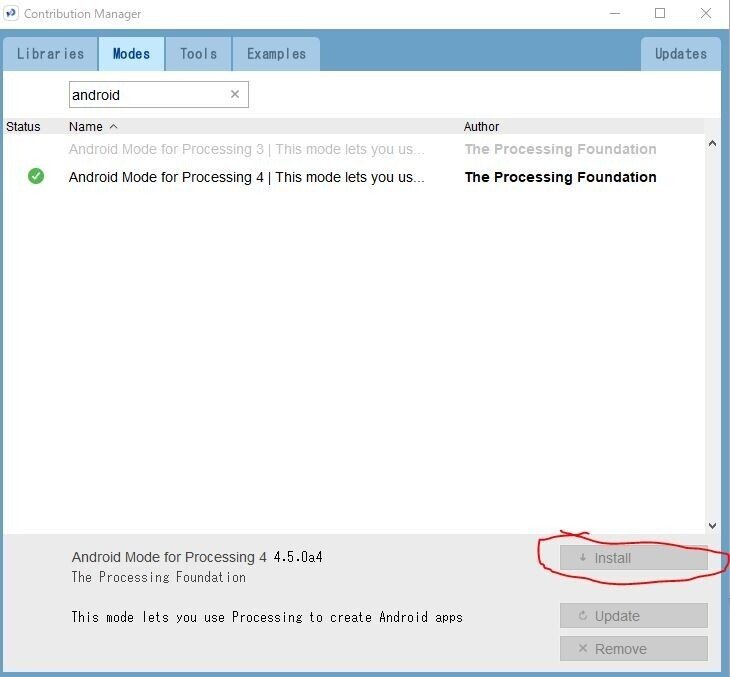Open the Tools tab
730x677 pixels.
point(198,54)
